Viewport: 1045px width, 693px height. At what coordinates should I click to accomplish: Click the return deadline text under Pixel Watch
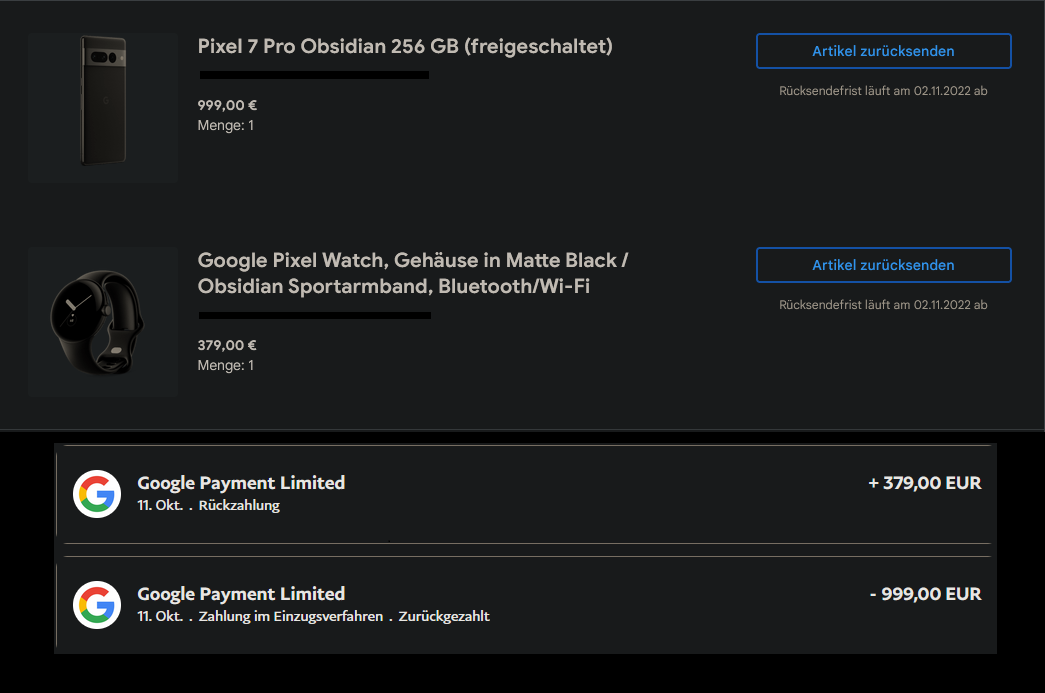(883, 305)
